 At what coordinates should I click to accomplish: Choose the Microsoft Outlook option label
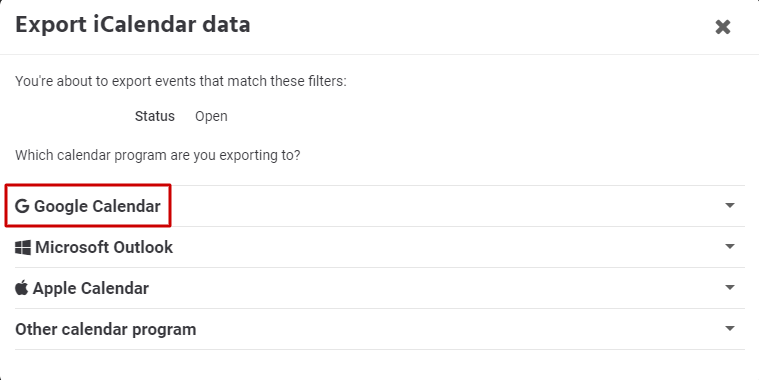(x=104, y=247)
